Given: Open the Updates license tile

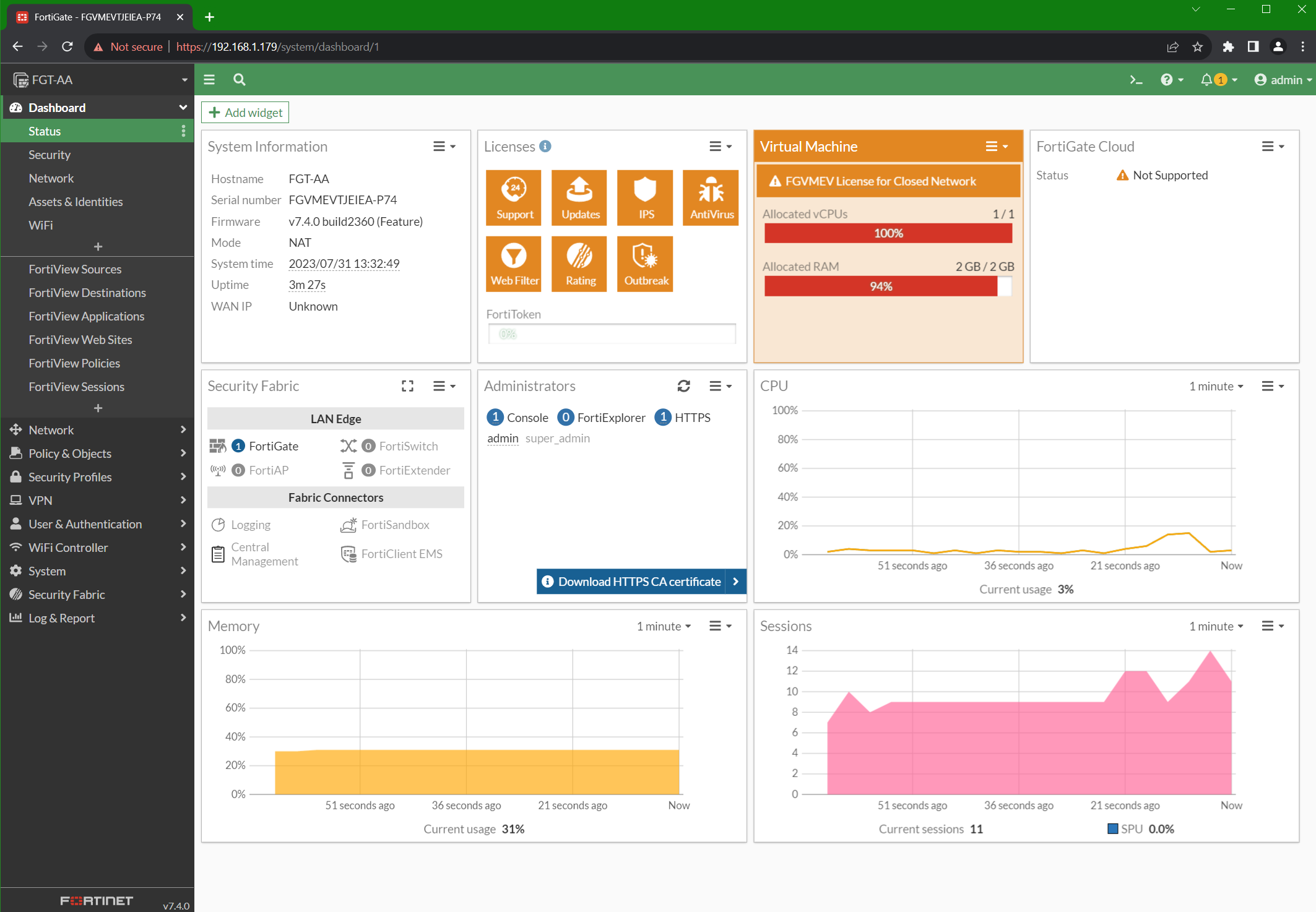Looking at the screenshot, I should (579, 197).
